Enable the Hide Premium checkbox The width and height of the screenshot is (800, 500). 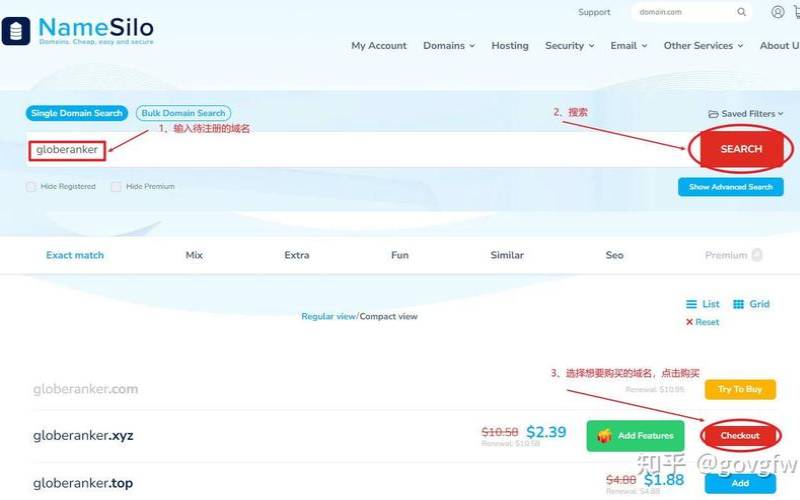116,187
